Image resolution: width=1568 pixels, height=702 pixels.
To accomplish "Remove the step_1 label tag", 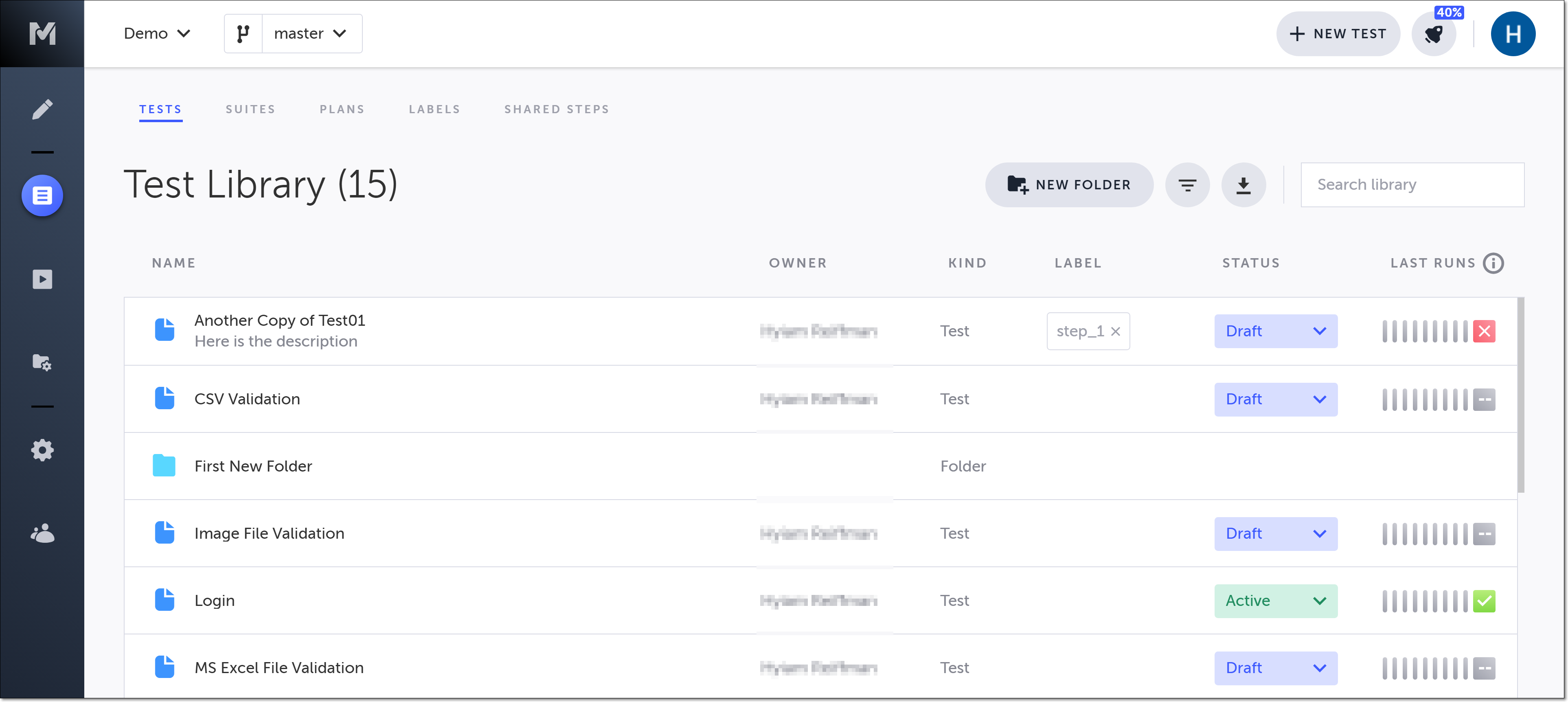I will (1115, 332).
